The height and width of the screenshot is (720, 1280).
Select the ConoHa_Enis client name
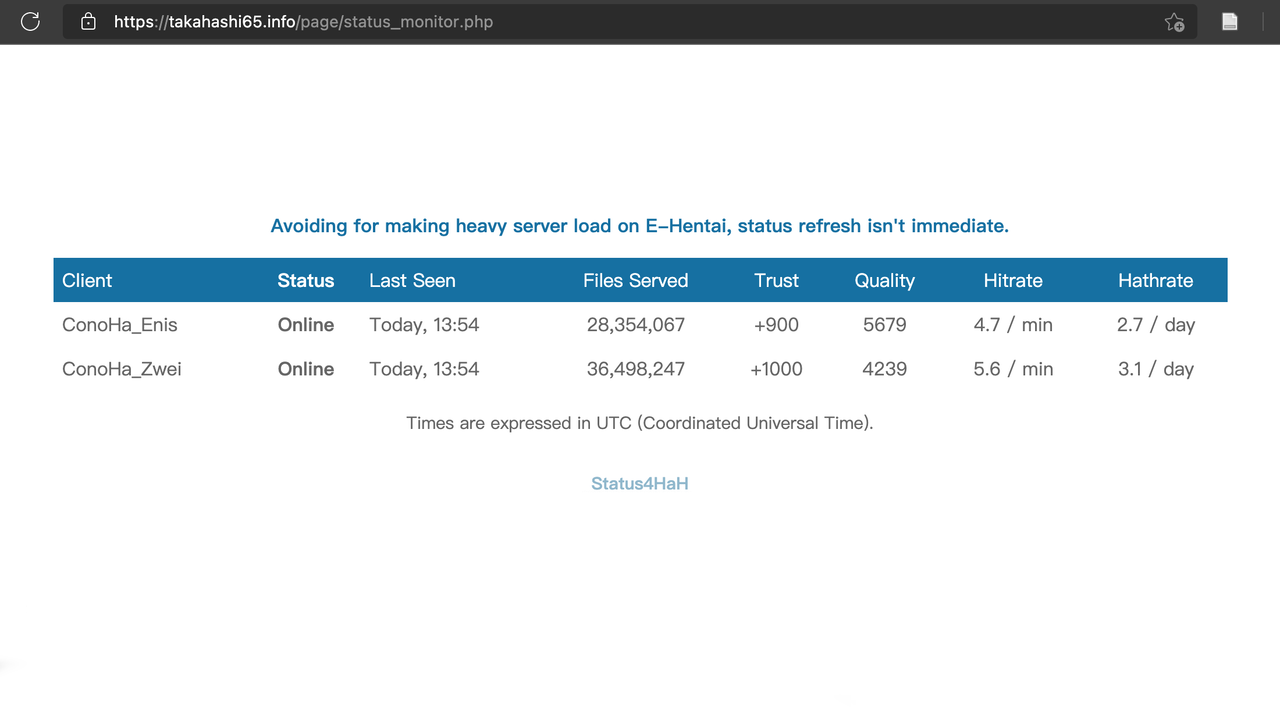coord(120,325)
